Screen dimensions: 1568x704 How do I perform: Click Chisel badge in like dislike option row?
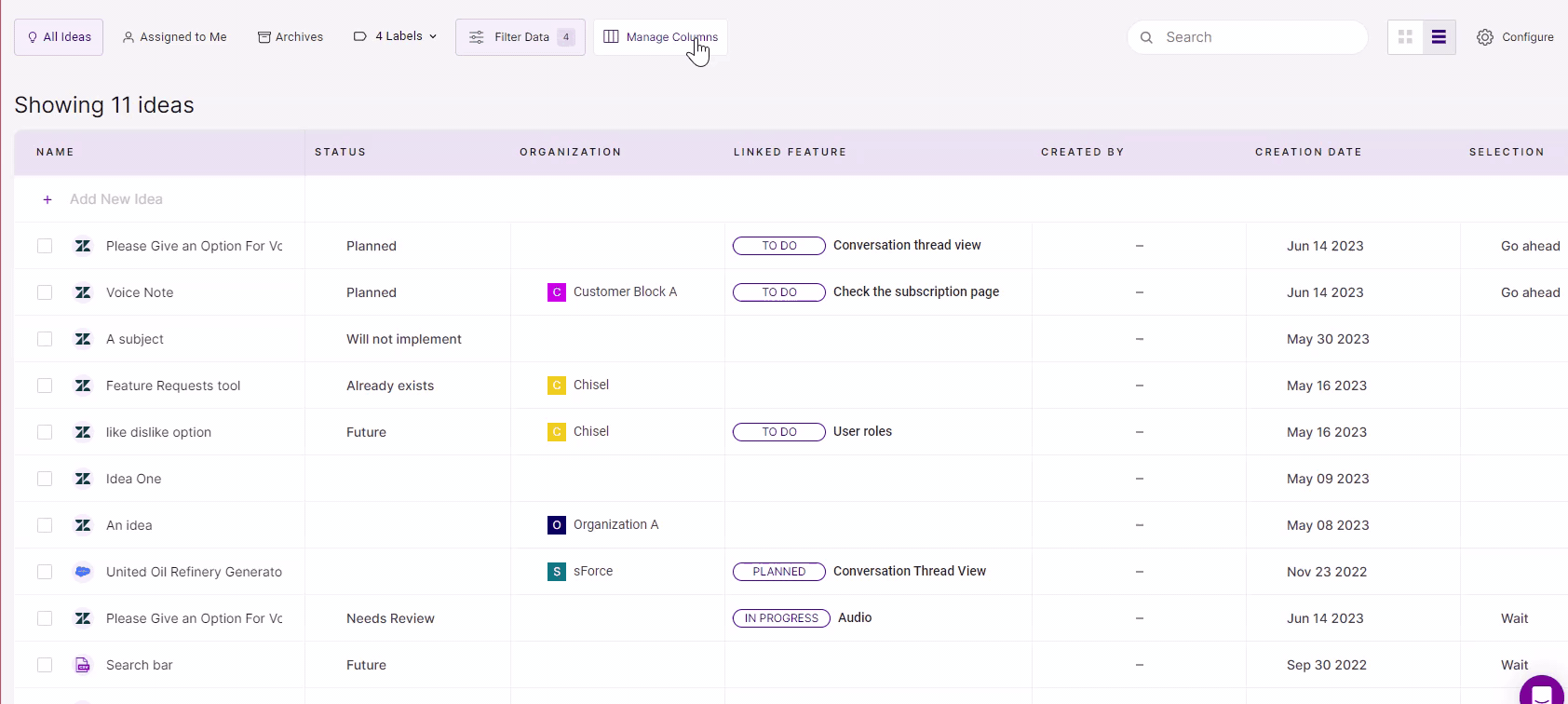pos(557,432)
